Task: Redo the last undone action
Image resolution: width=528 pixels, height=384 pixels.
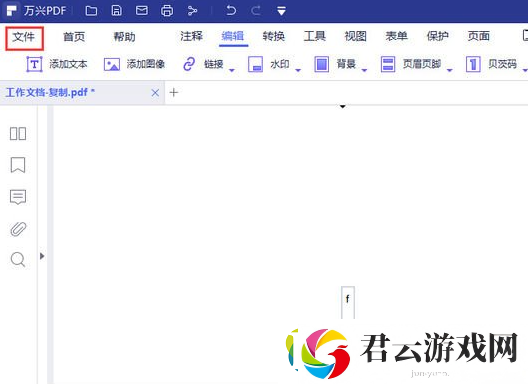Action: 256,11
